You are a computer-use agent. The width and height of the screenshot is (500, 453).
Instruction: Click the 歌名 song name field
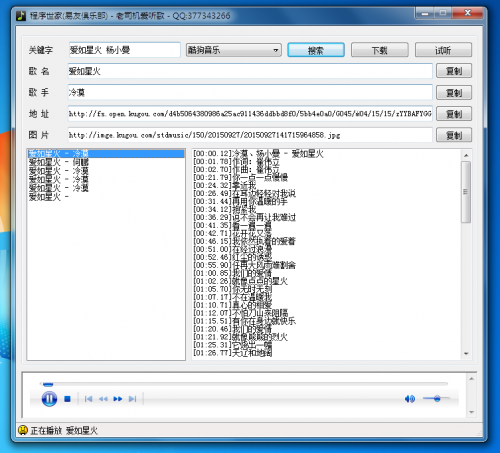point(250,71)
